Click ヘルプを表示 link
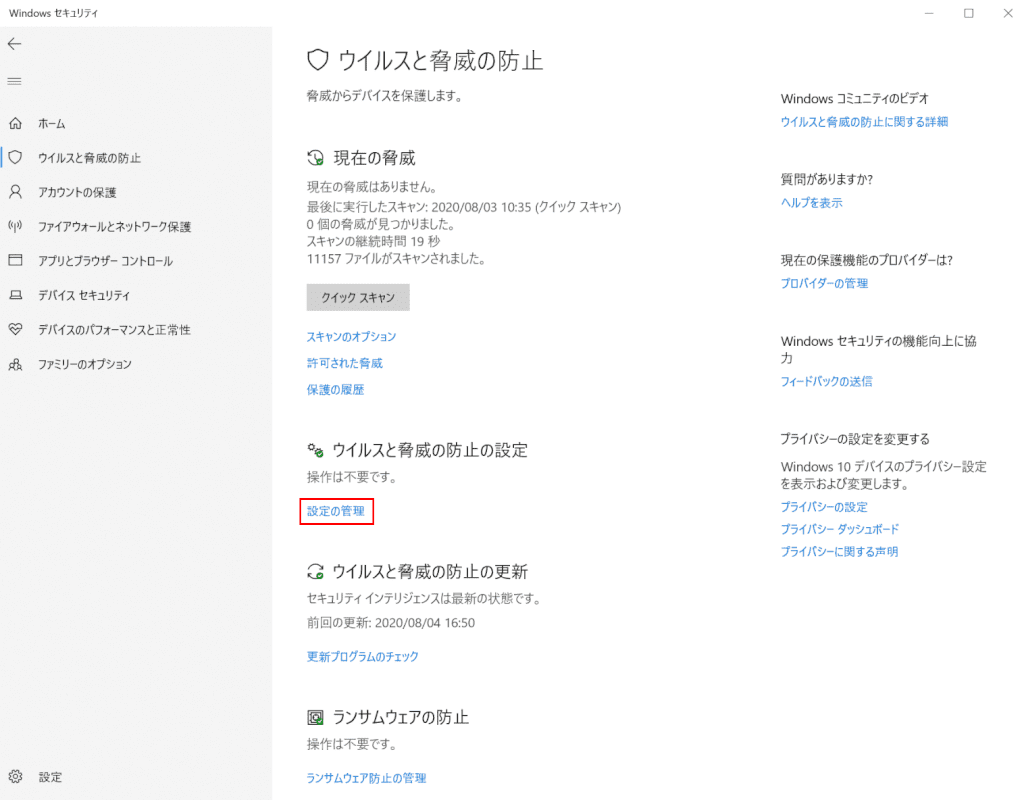 pos(811,203)
